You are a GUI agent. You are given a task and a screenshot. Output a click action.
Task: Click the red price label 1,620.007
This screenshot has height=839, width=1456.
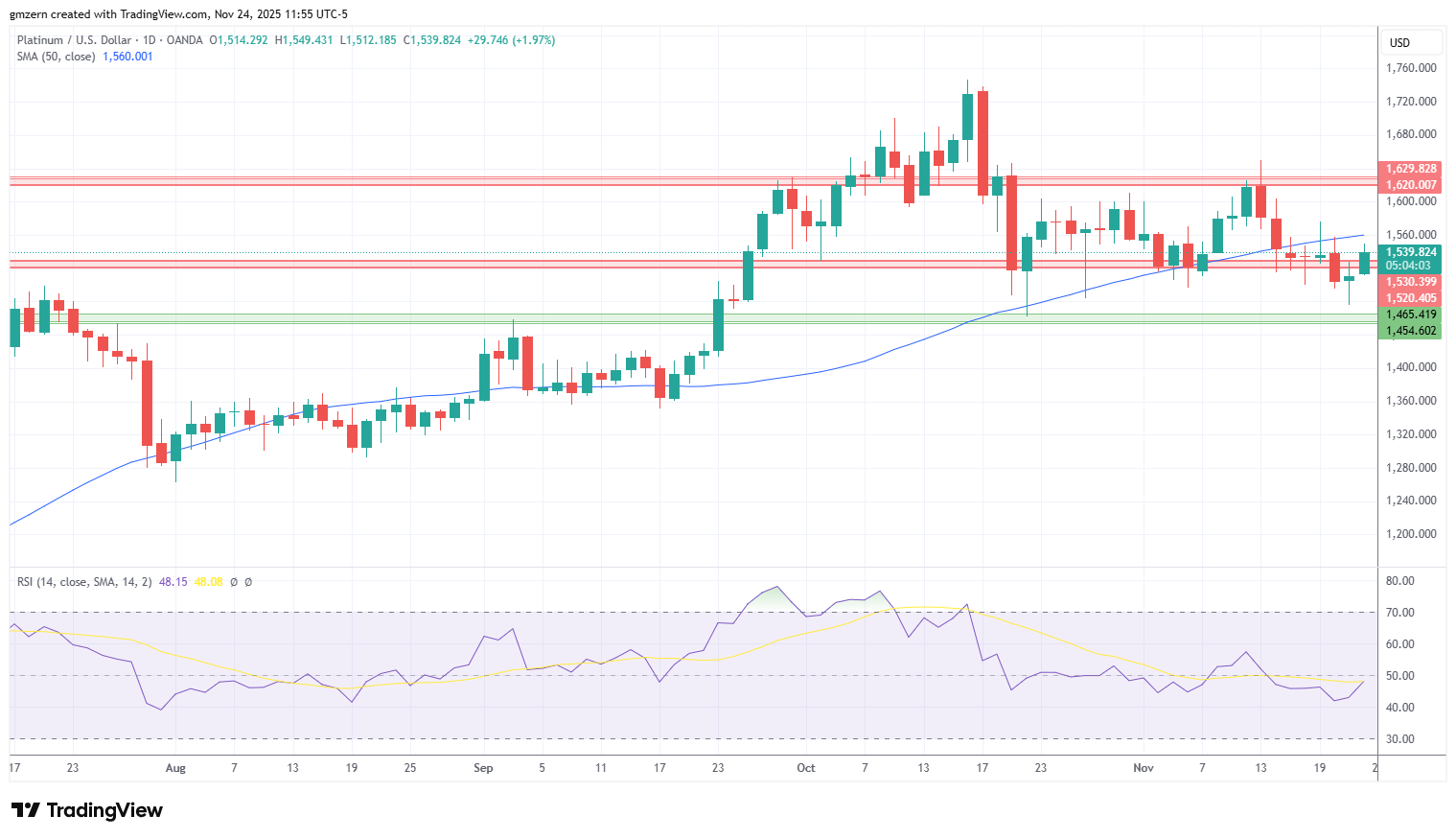[x=1410, y=185]
